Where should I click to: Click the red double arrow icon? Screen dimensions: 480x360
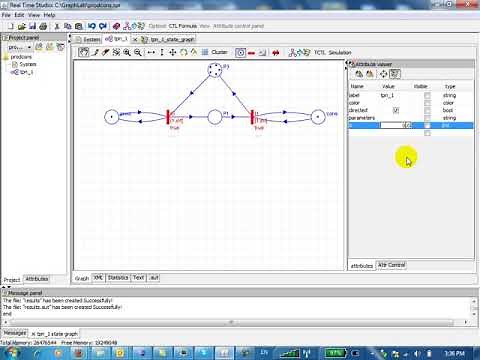[x=276, y=53]
